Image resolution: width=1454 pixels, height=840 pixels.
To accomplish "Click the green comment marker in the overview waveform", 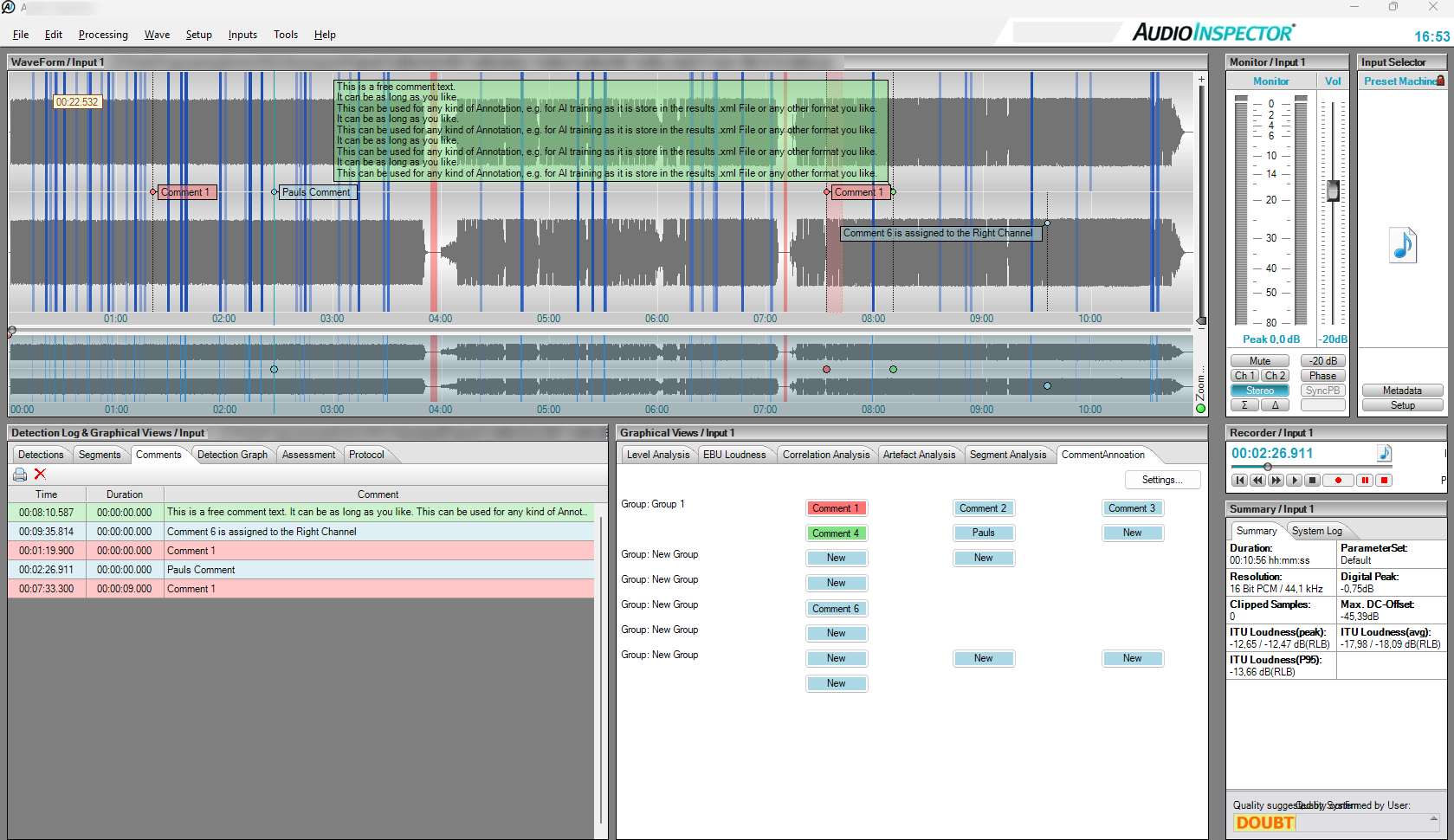I will point(893,370).
